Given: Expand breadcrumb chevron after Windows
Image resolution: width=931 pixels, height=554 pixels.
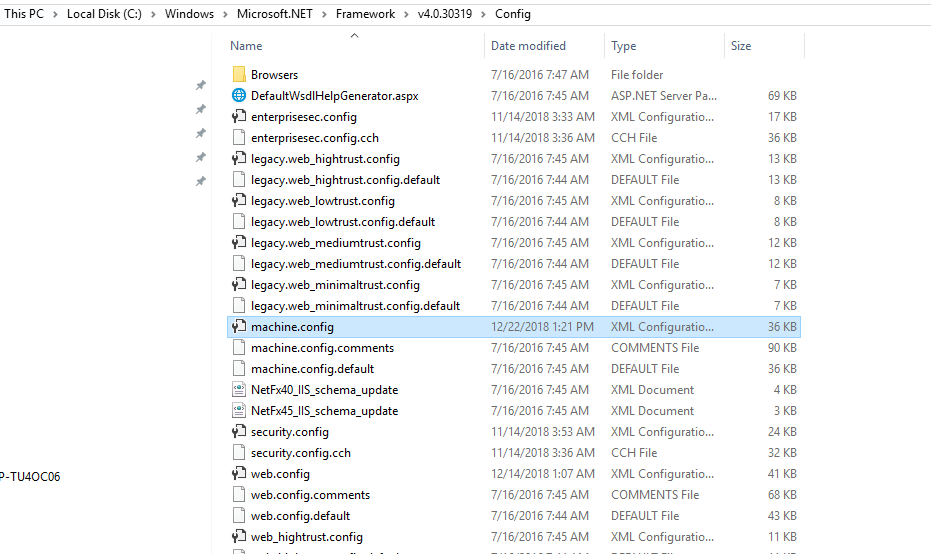Looking at the screenshot, I should [x=225, y=14].
